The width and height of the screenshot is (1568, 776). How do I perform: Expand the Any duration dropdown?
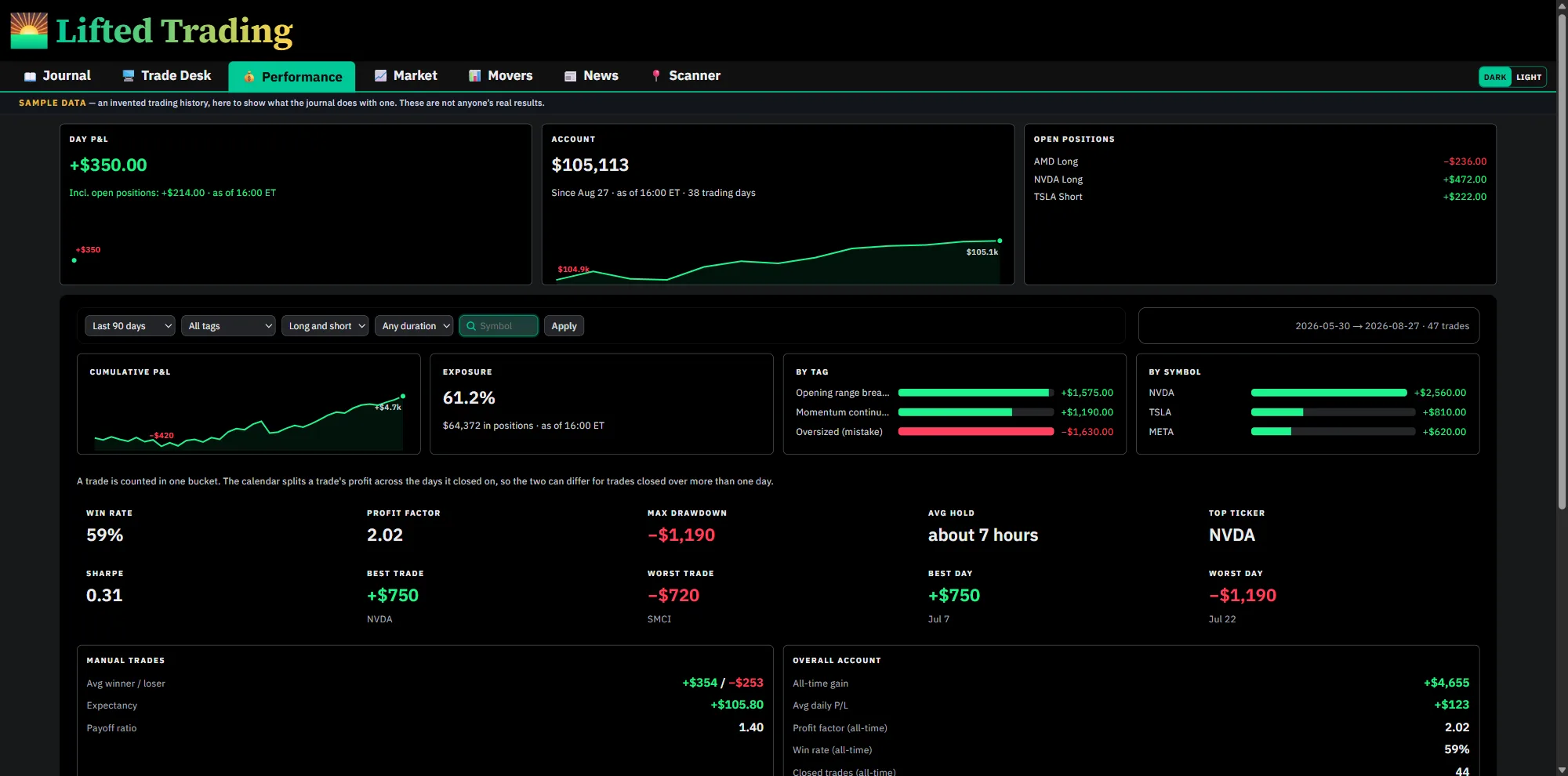(414, 326)
